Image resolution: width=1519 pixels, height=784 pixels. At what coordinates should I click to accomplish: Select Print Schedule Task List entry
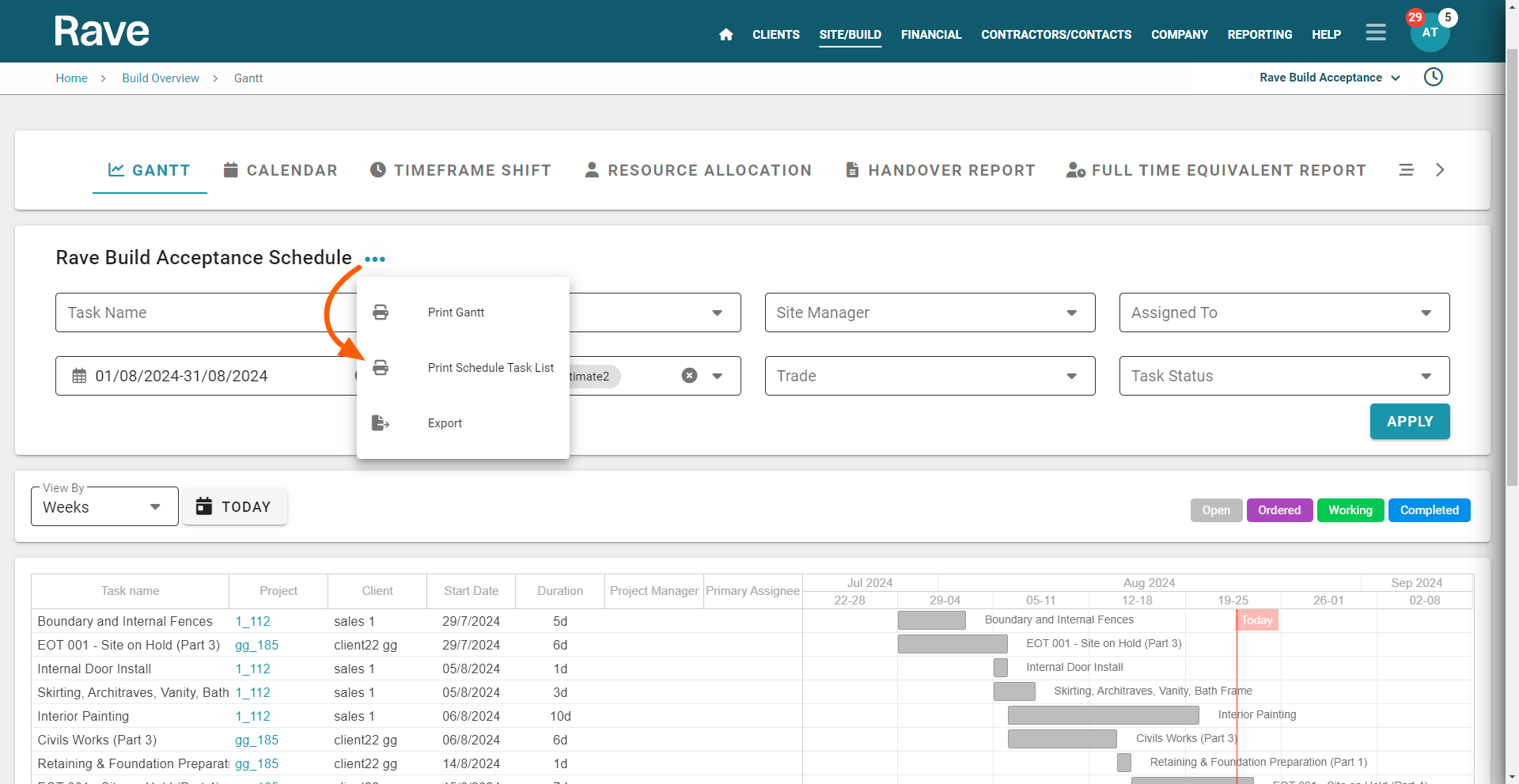(463, 368)
